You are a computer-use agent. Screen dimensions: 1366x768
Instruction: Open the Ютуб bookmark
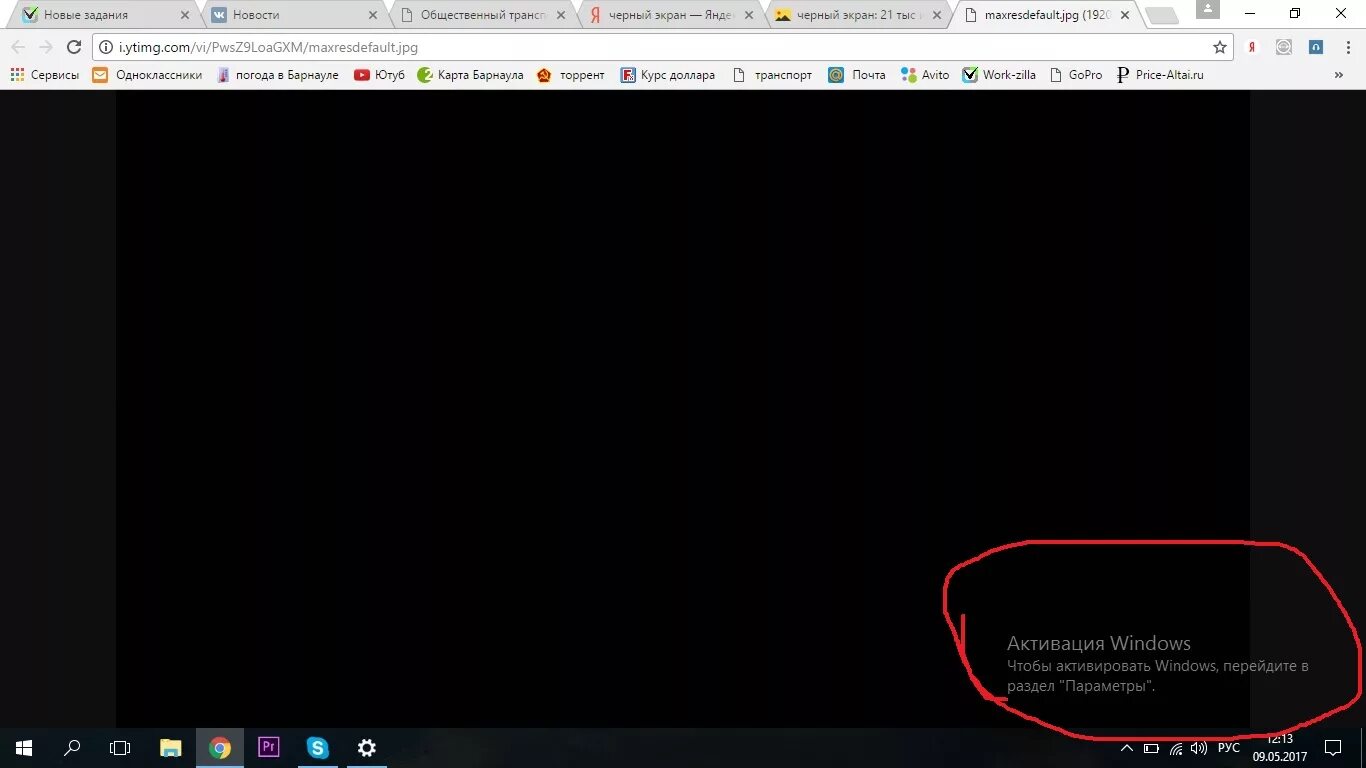click(379, 75)
